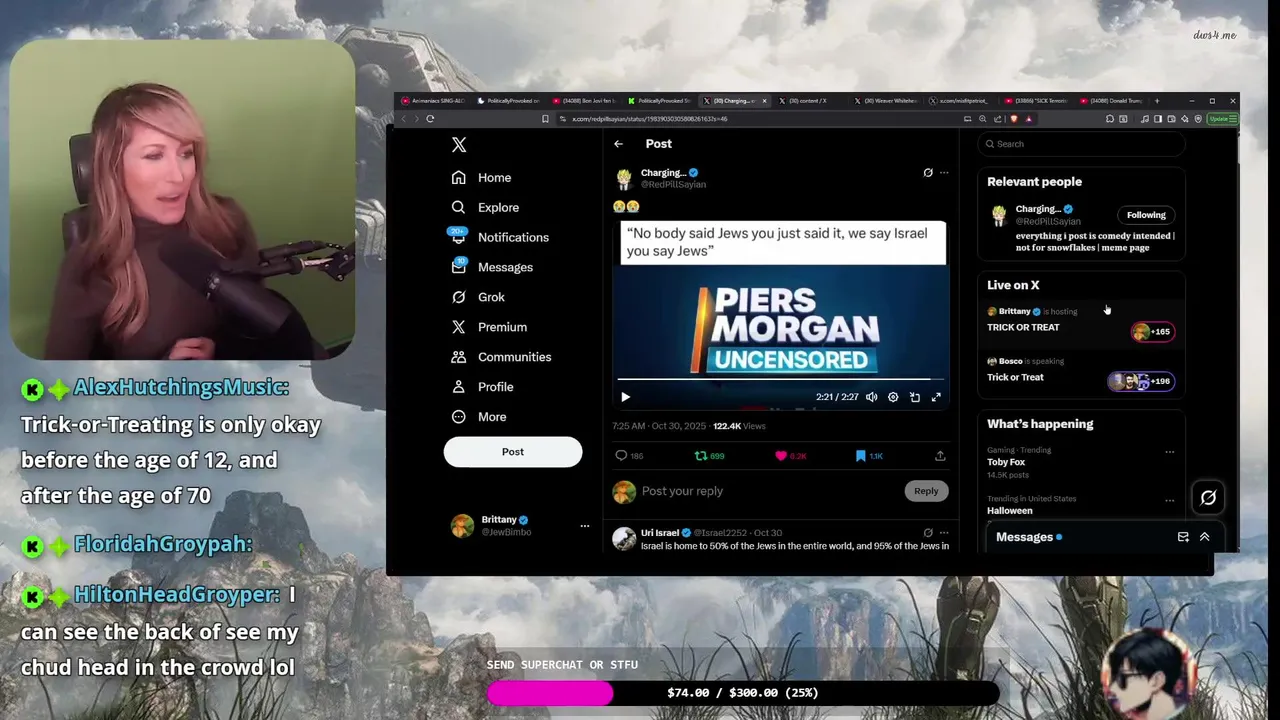Compose new message in Messages drawer
Screen dimensions: 1280x720
point(1183,537)
